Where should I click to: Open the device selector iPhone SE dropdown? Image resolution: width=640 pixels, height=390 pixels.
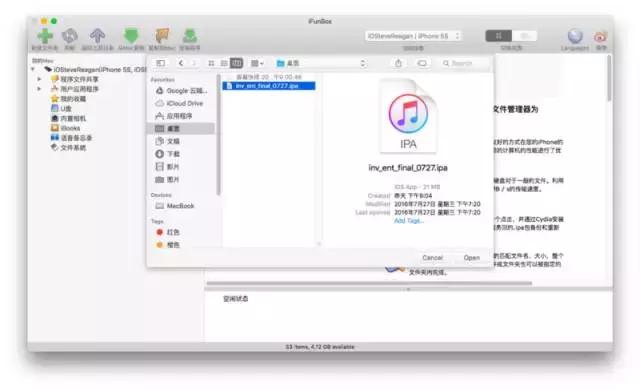point(413,36)
